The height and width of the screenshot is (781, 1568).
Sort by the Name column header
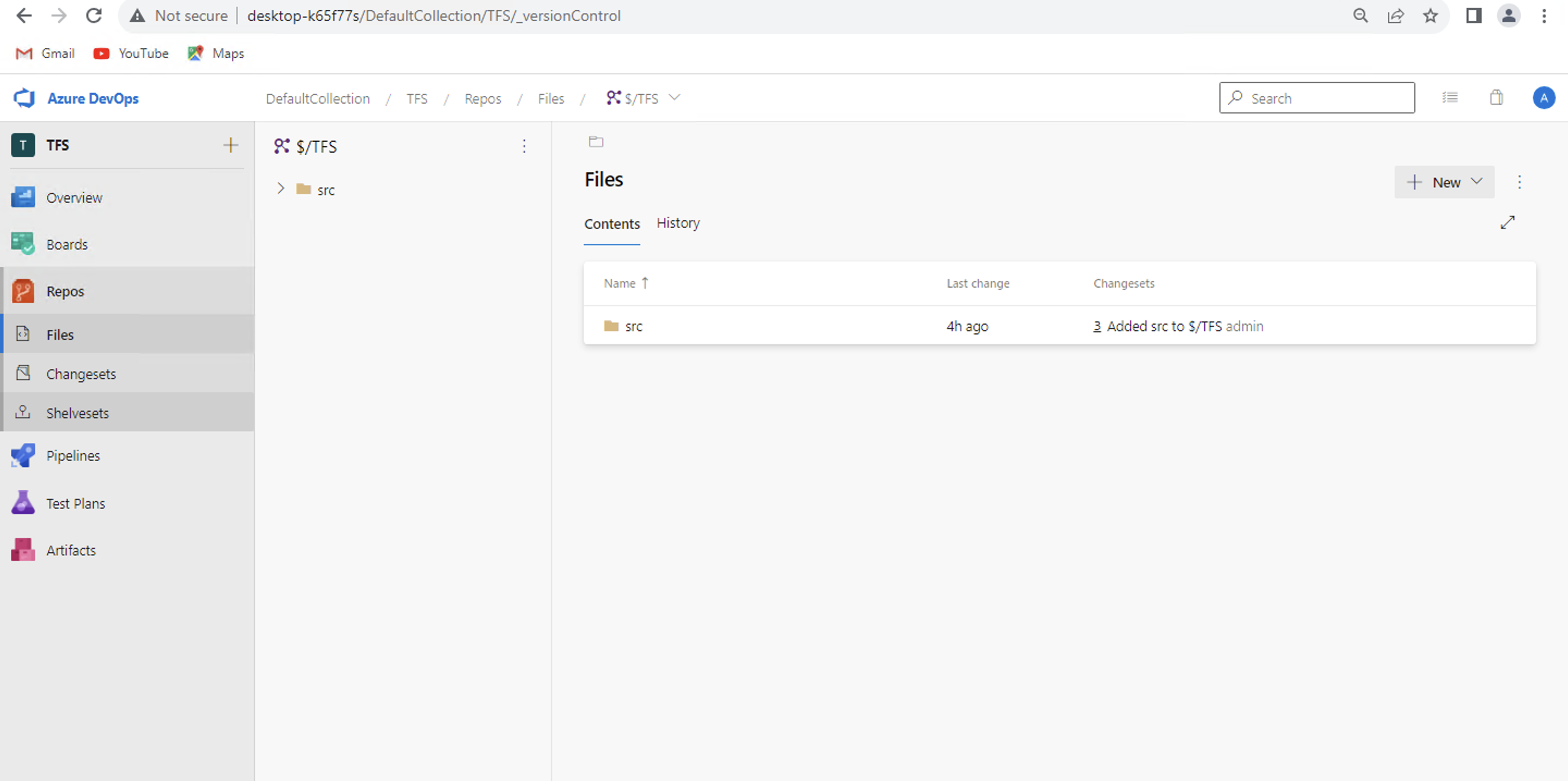coord(626,283)
